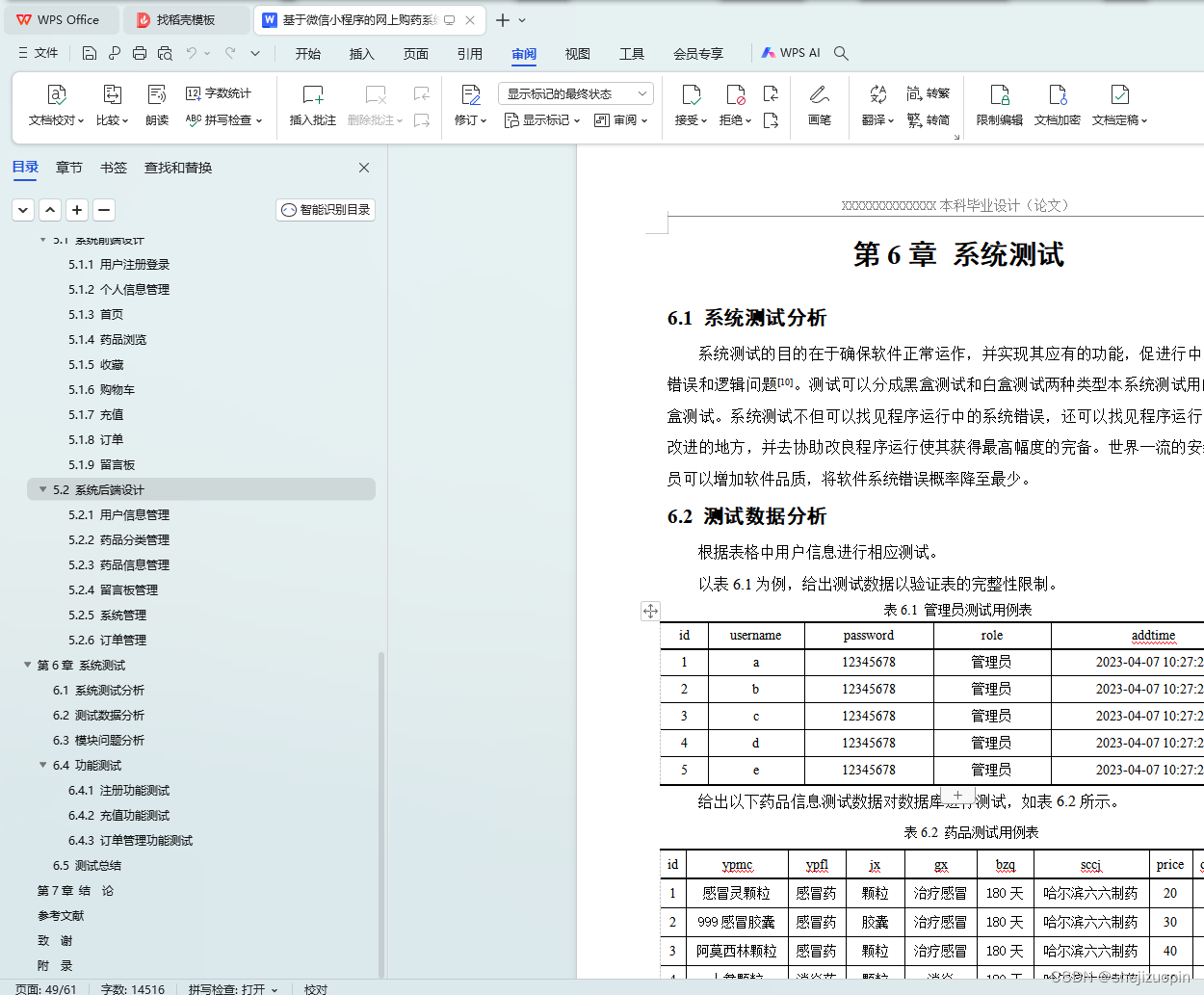This screenshot has width=1204, height=995.
Task: Open the search magnifier next to WPS AI
Action: pos(841,53)
